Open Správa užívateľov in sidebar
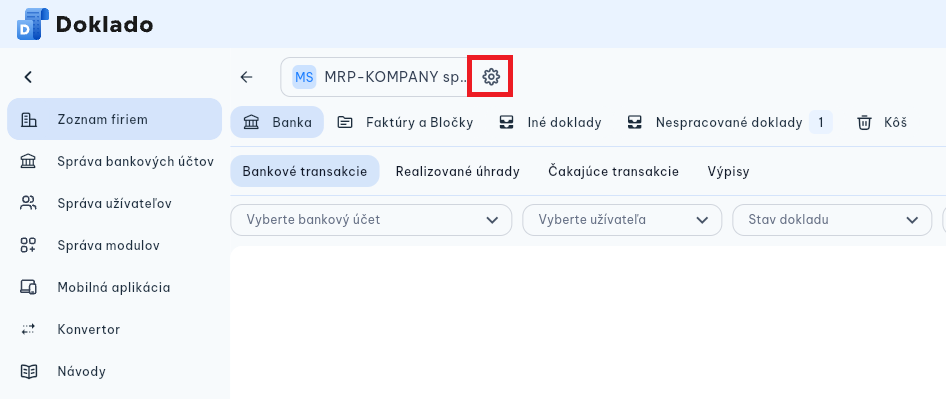946x399 pixels. tap(115, 203)
